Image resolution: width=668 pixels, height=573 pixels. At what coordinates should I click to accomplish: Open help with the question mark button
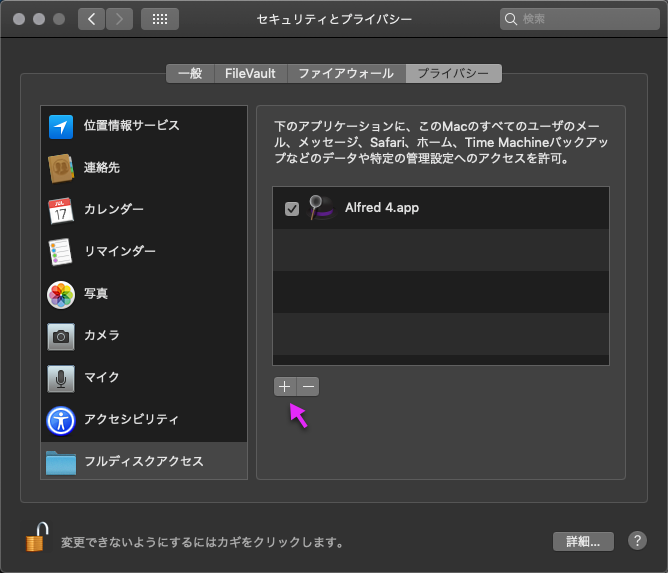tap(637, 541)
